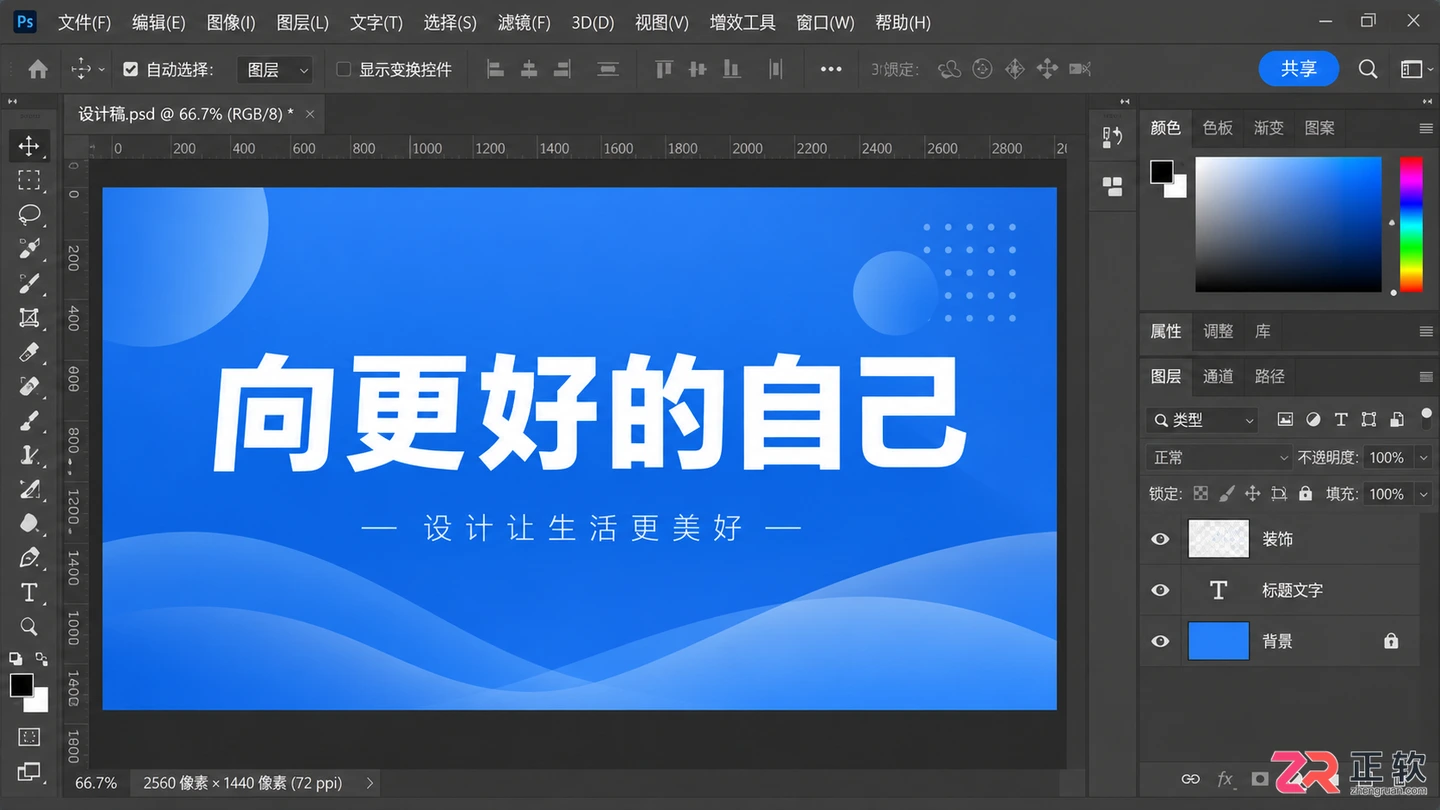The width and height of the screenshot is (1440, 810).
Task: Align left edges in options bar
Action: 495,69
